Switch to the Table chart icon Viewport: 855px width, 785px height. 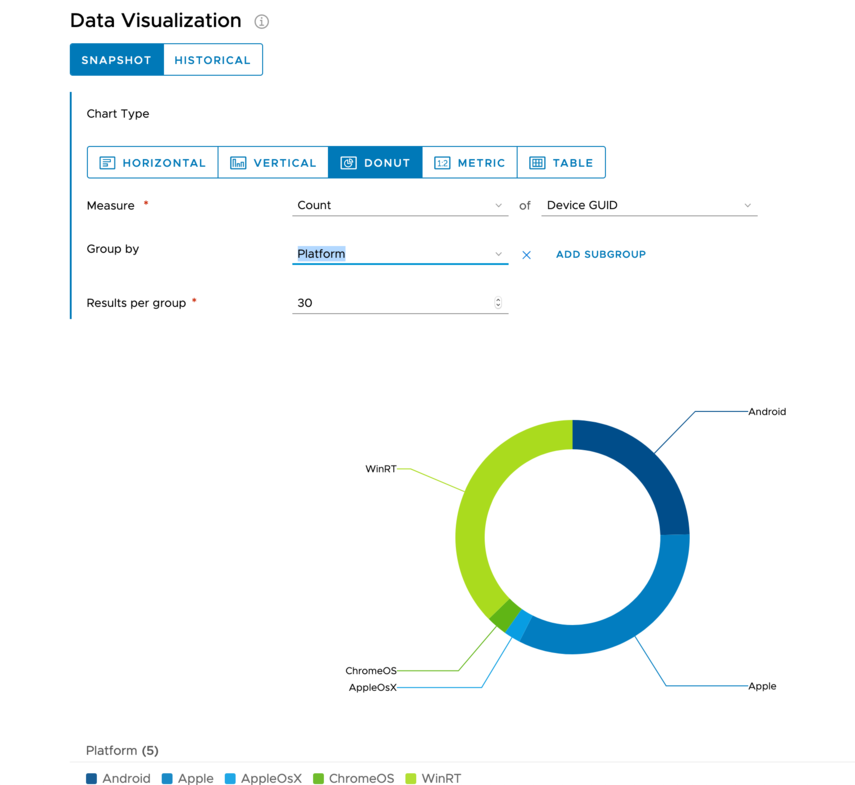537,163
